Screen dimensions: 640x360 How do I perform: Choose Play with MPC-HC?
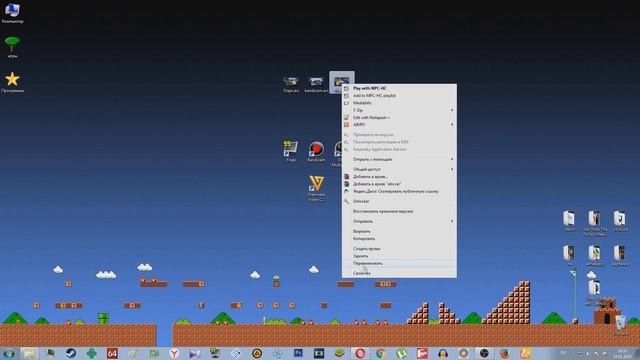(399, 88)
